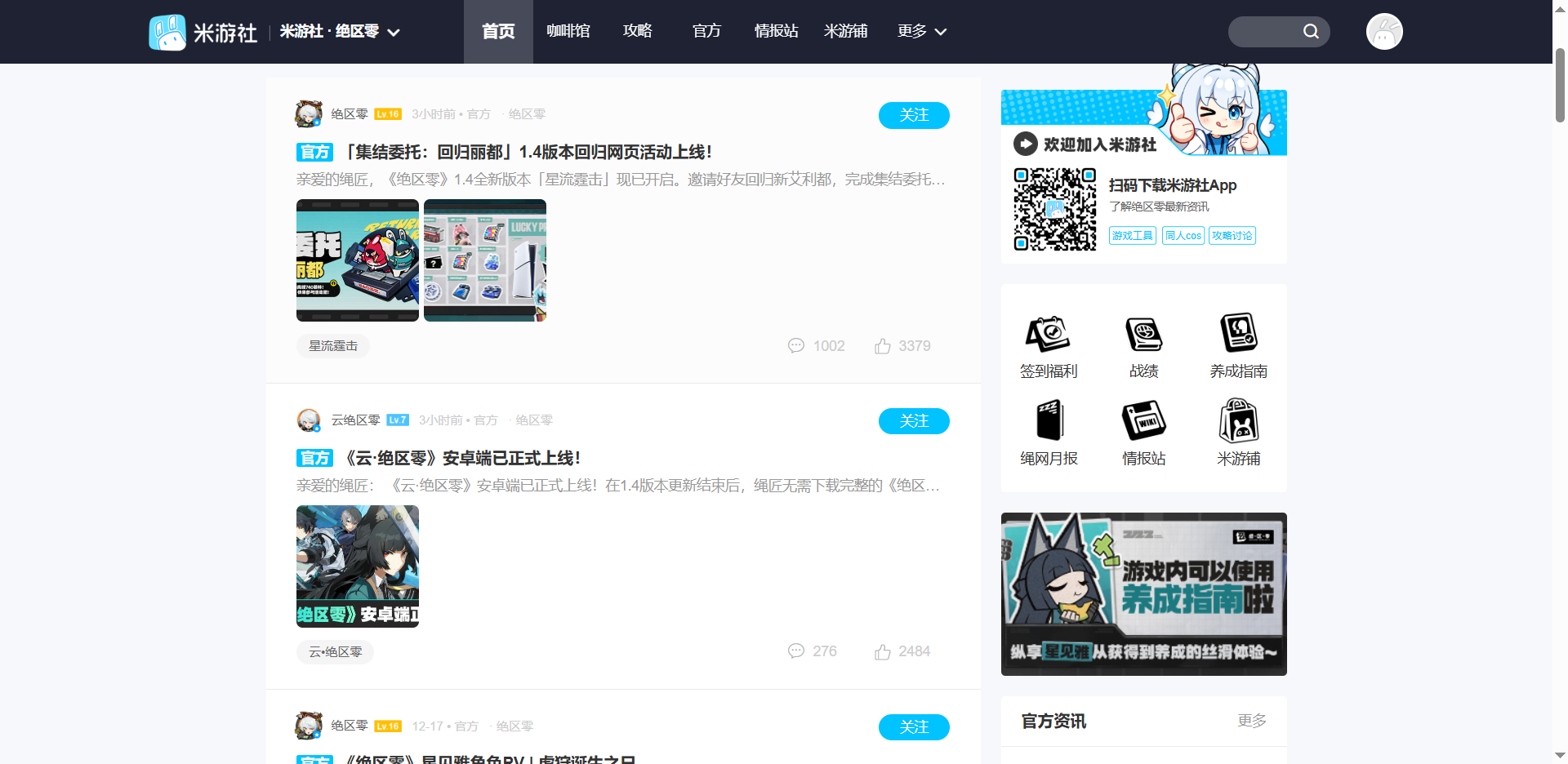
Task: Click the 米游社 App QR code
Action: (x=1055, y=209)
